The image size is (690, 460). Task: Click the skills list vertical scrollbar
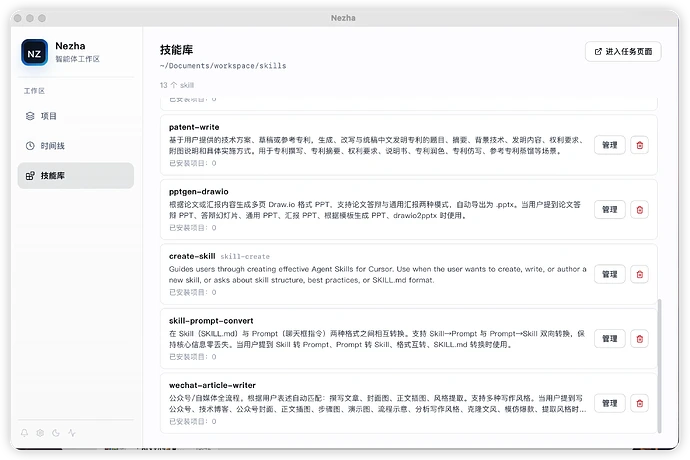coord(659,366)
